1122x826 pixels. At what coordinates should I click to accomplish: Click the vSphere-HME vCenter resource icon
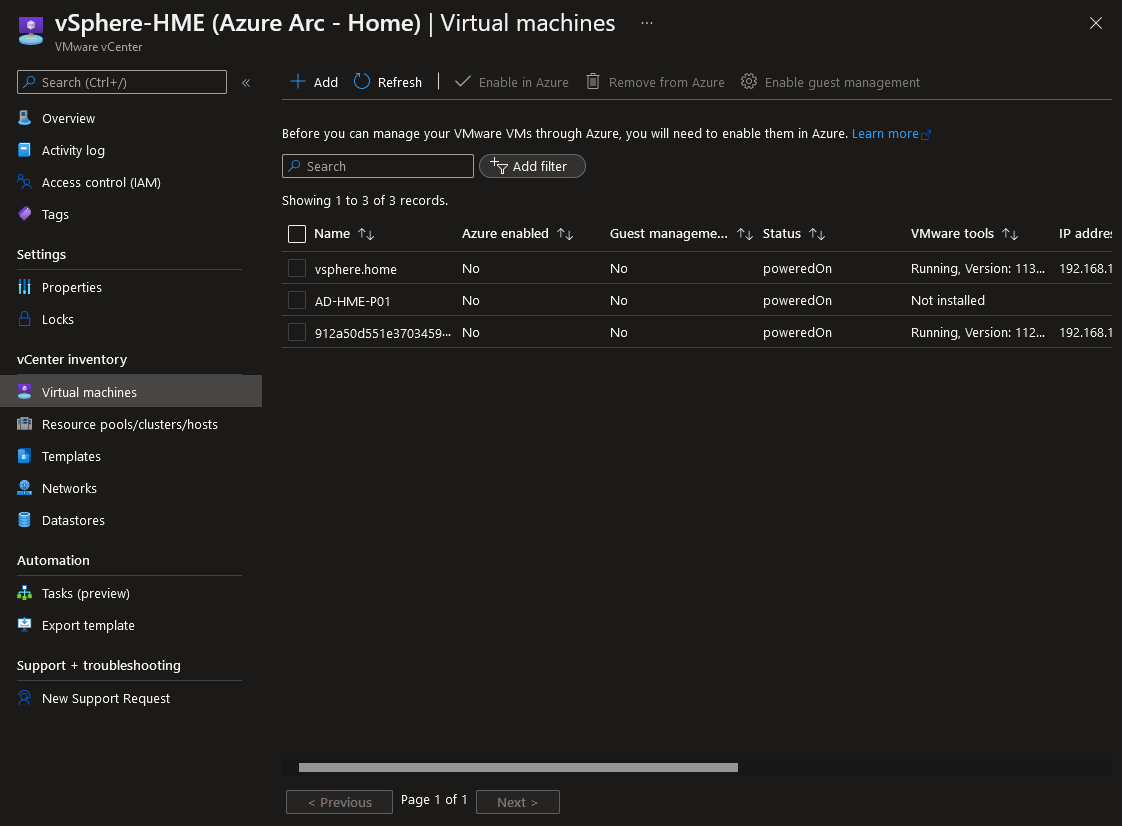click(30, 31)
